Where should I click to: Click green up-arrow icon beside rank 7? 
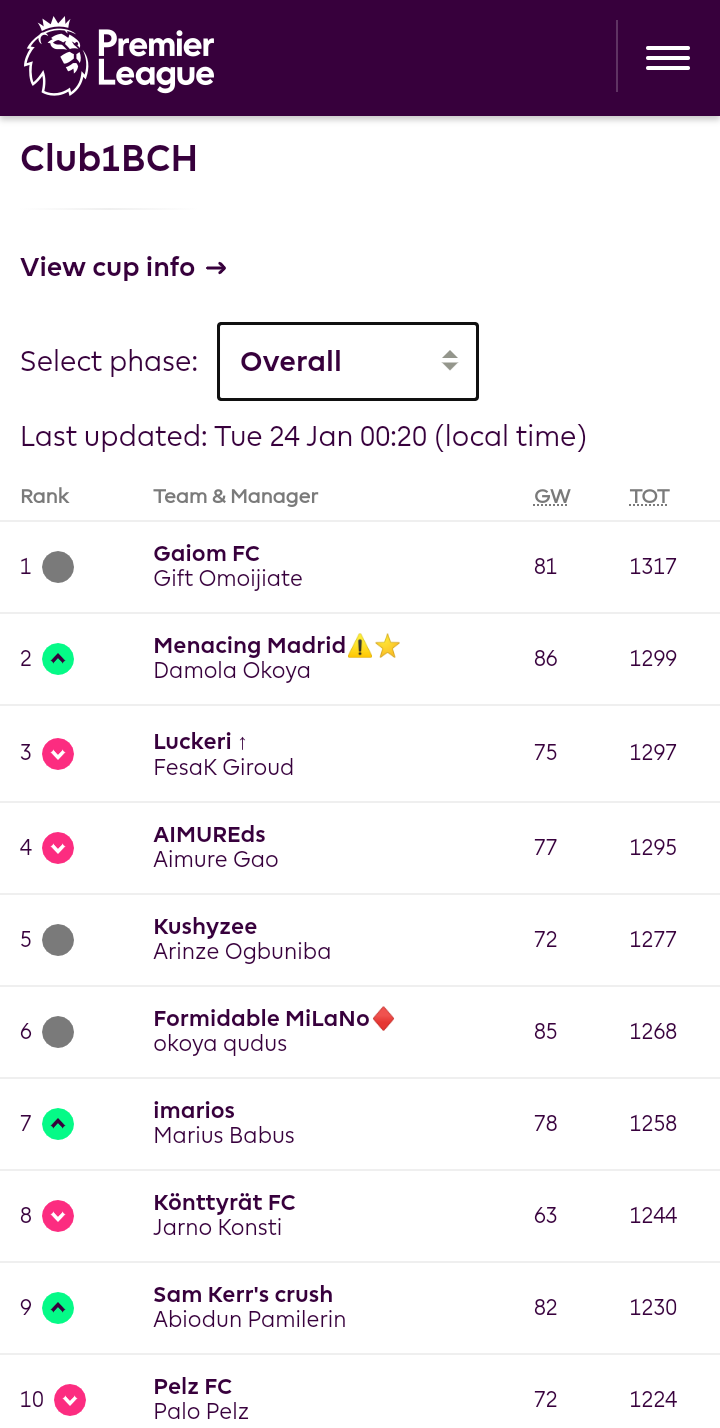click(x=58, y=1124)
